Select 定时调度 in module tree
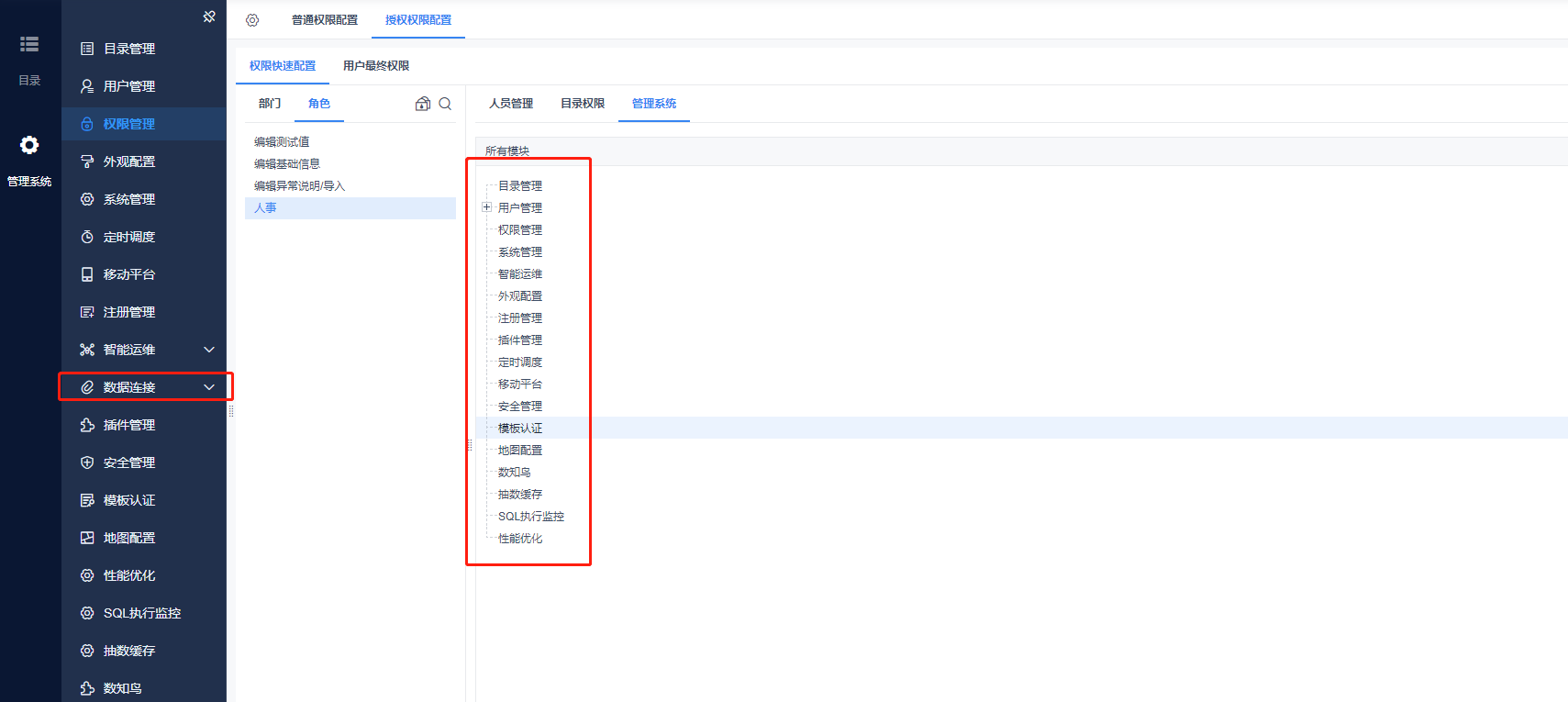Viewport: 1568px width, 702px height. click(520, 362)
